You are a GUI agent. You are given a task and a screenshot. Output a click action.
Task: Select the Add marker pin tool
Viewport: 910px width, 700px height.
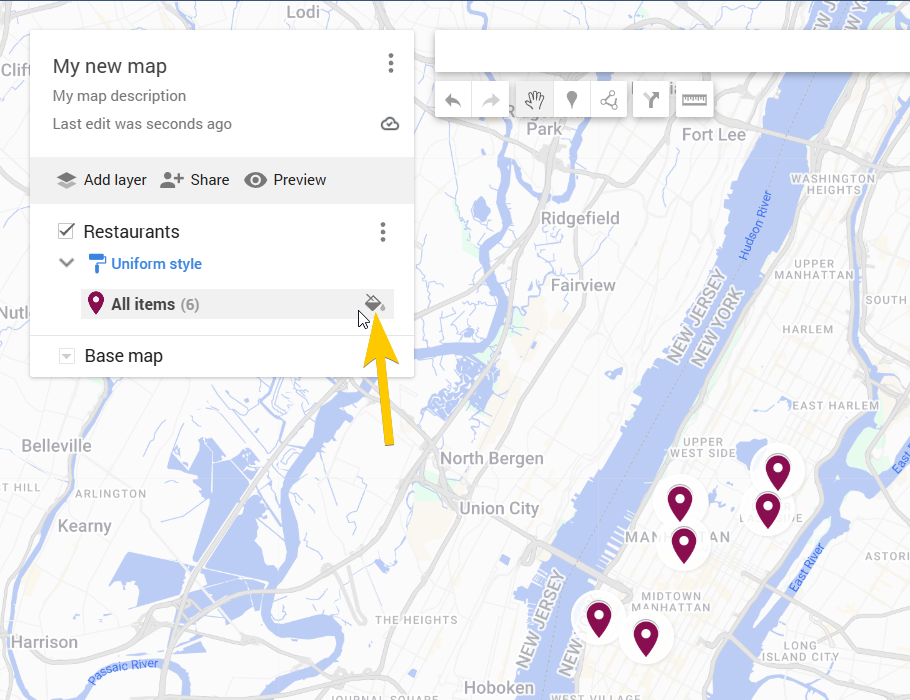[572, 100]
